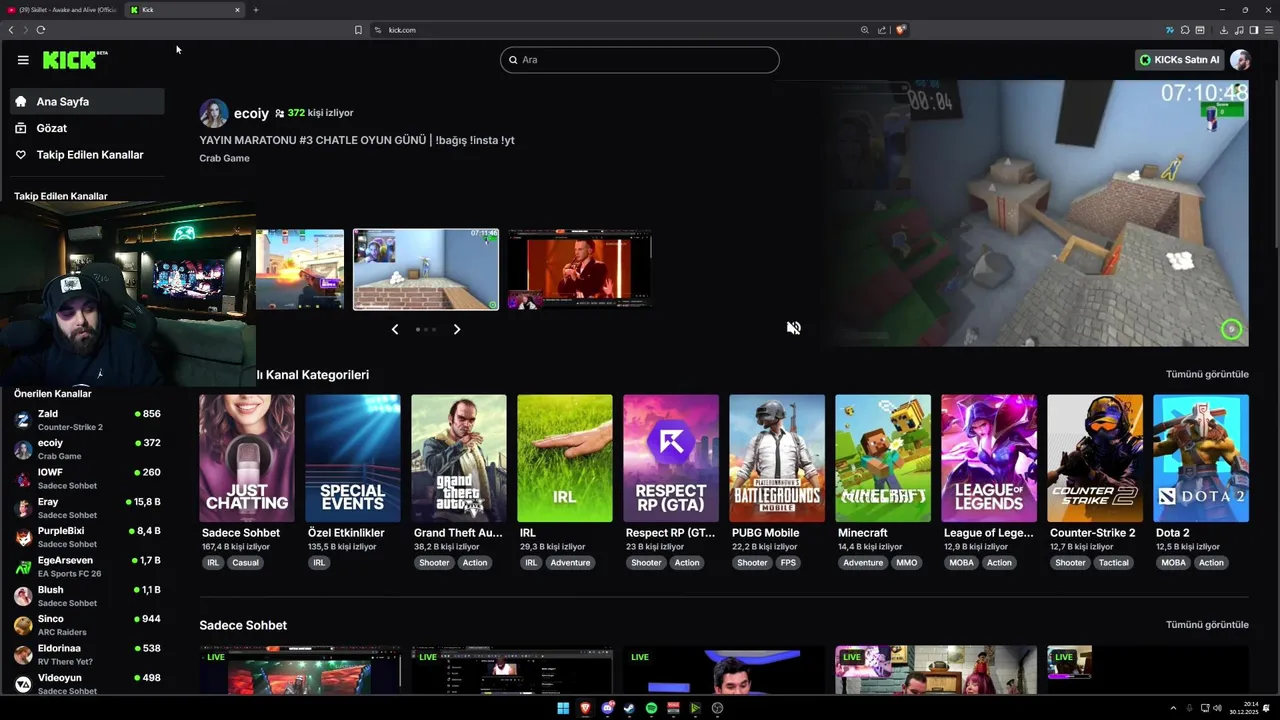Open Minecraft category card
The image size is (1280, 720).
pos(883,458)
